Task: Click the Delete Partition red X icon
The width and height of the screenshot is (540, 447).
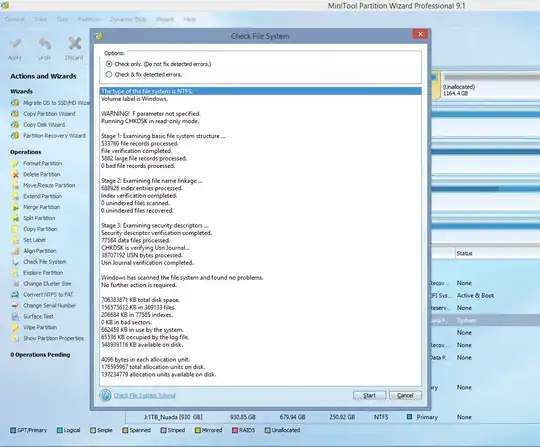Action: pos(15,175)
